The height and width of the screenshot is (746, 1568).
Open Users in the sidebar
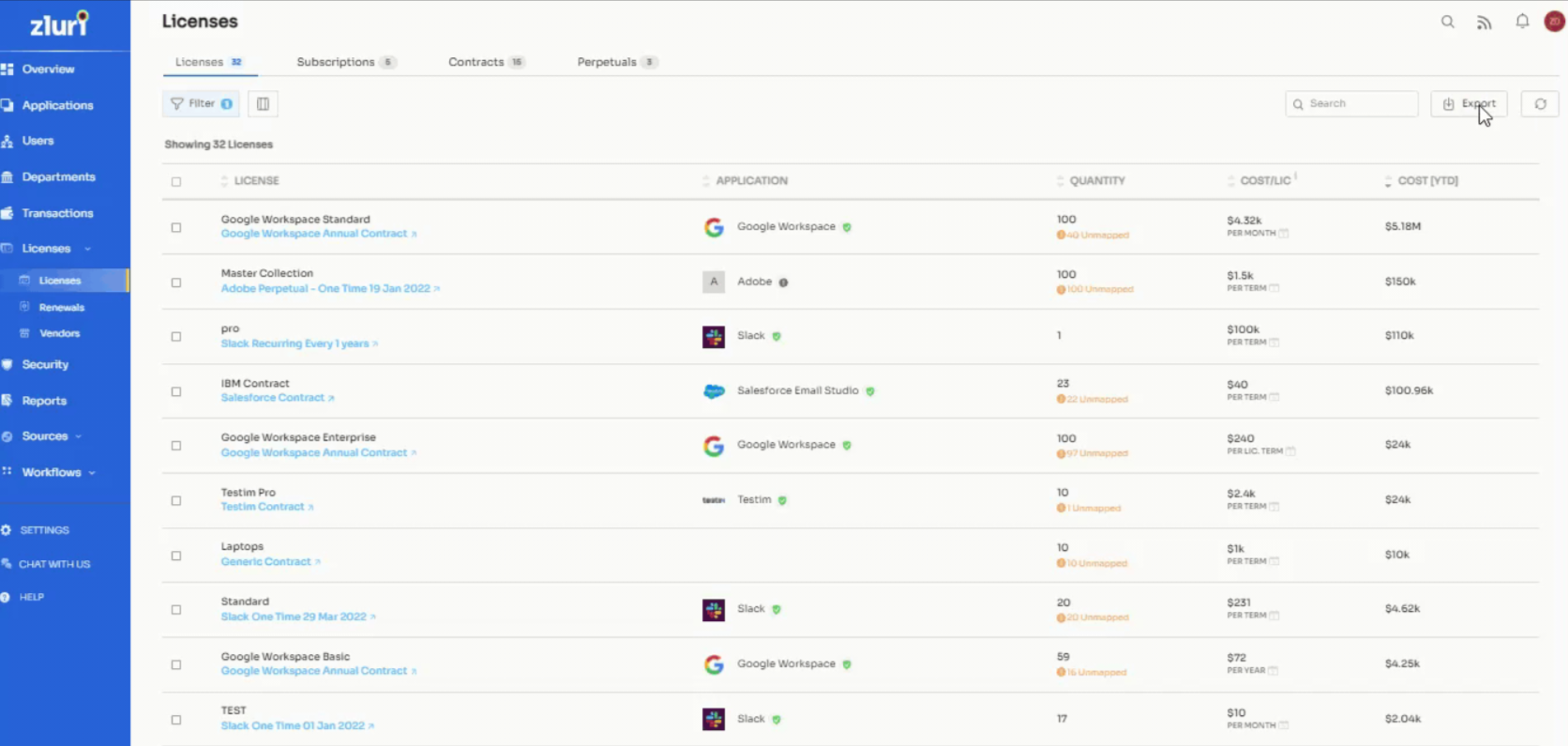[38, 141]
